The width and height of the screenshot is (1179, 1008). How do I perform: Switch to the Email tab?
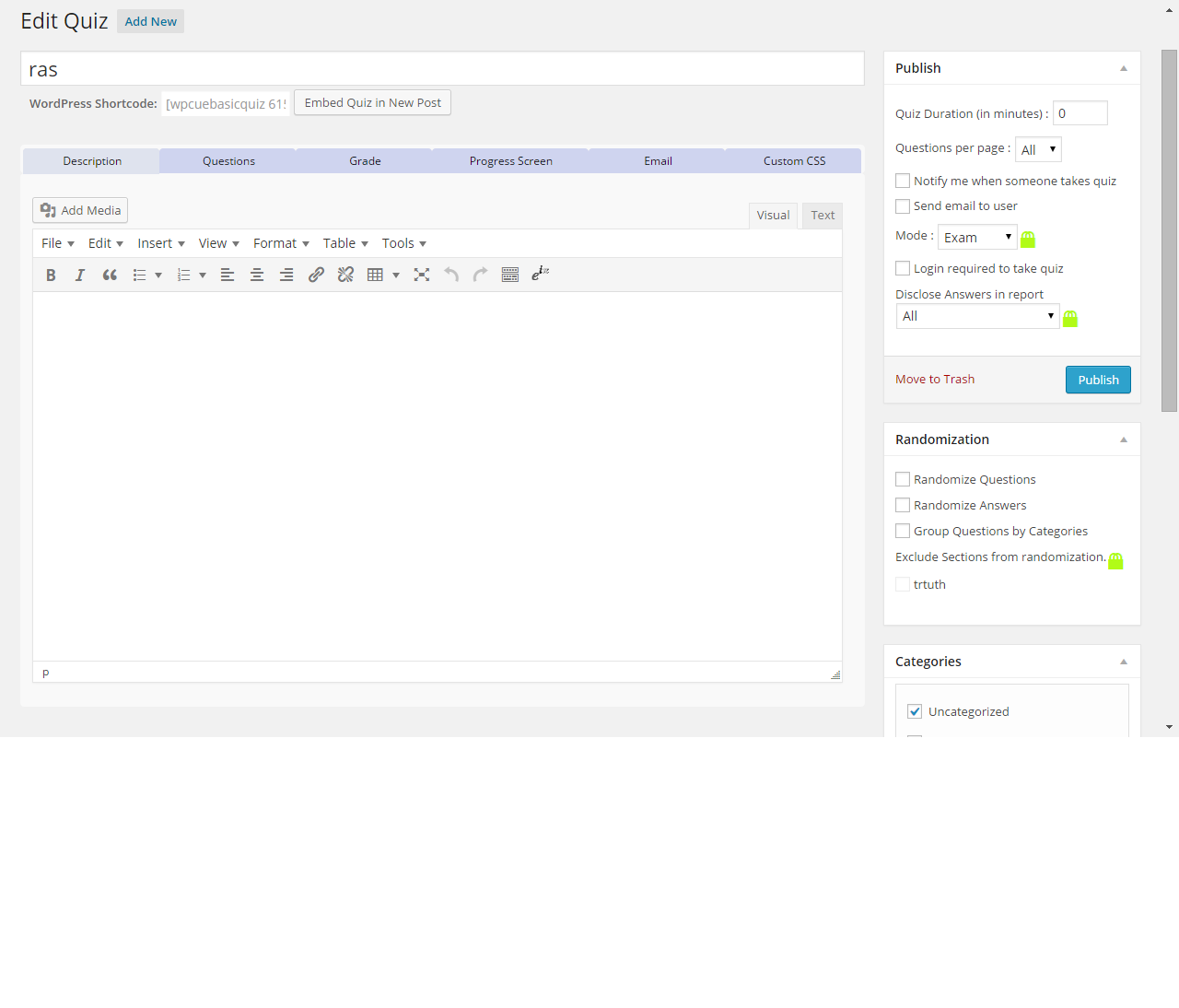pos(658,160)
